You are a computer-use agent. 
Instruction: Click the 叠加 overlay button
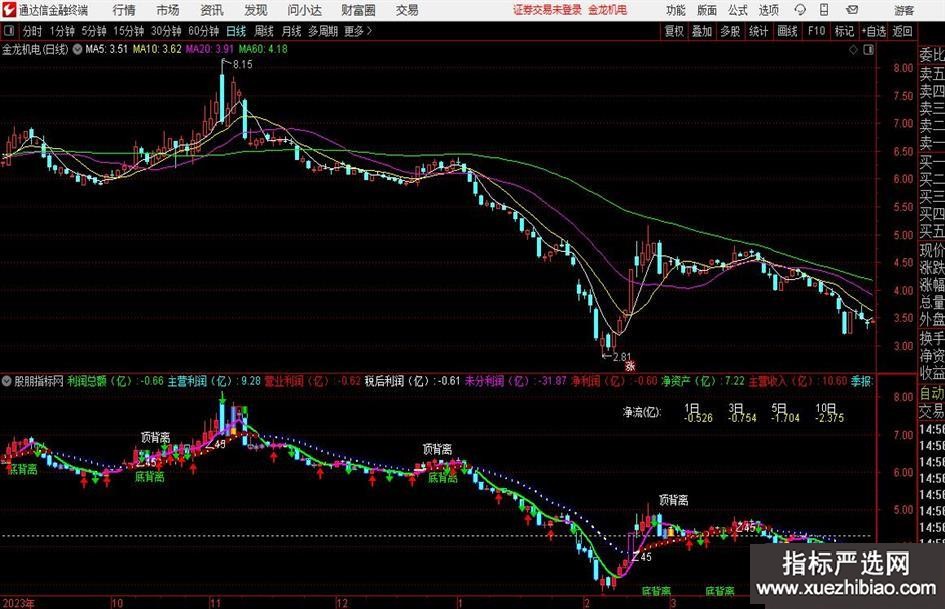point(702,31)
